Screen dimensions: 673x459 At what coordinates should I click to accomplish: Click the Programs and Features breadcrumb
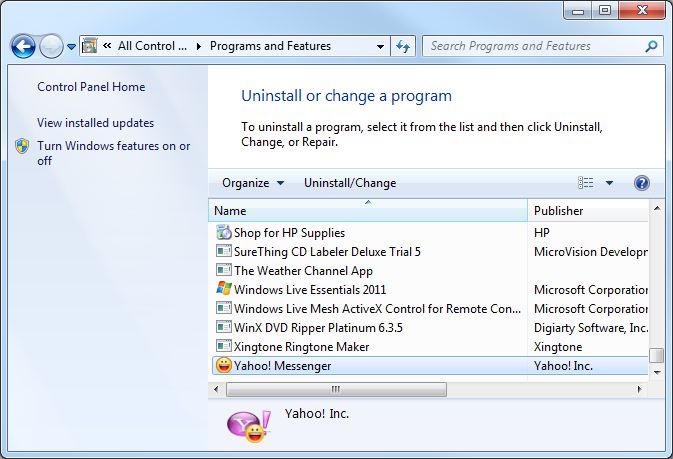[270, 46]
